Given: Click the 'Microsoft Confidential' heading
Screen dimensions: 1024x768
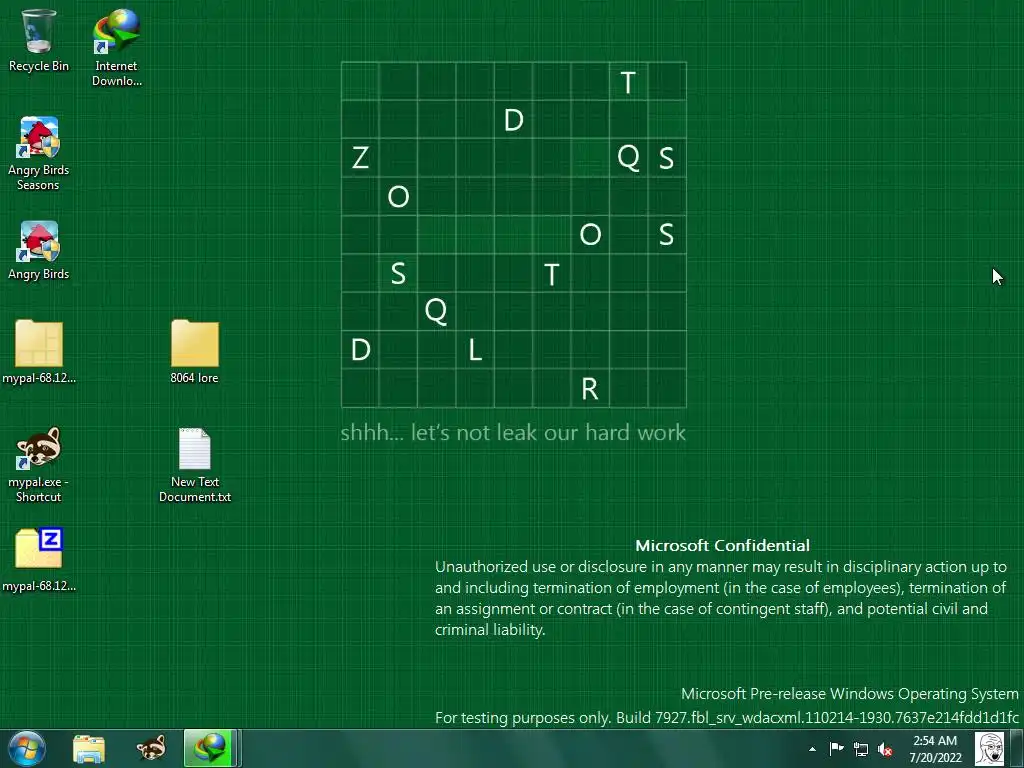Looking at the screenshot, I should pos(722,545).
